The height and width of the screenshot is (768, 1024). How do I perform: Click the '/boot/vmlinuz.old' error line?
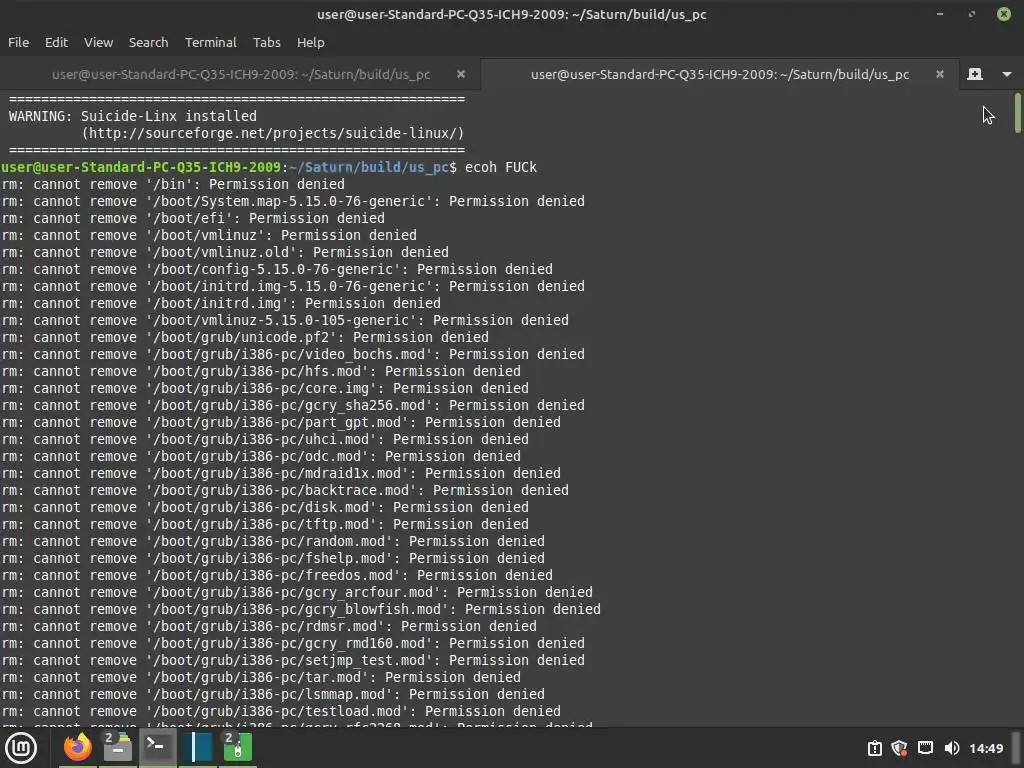[x=225, y=252]
